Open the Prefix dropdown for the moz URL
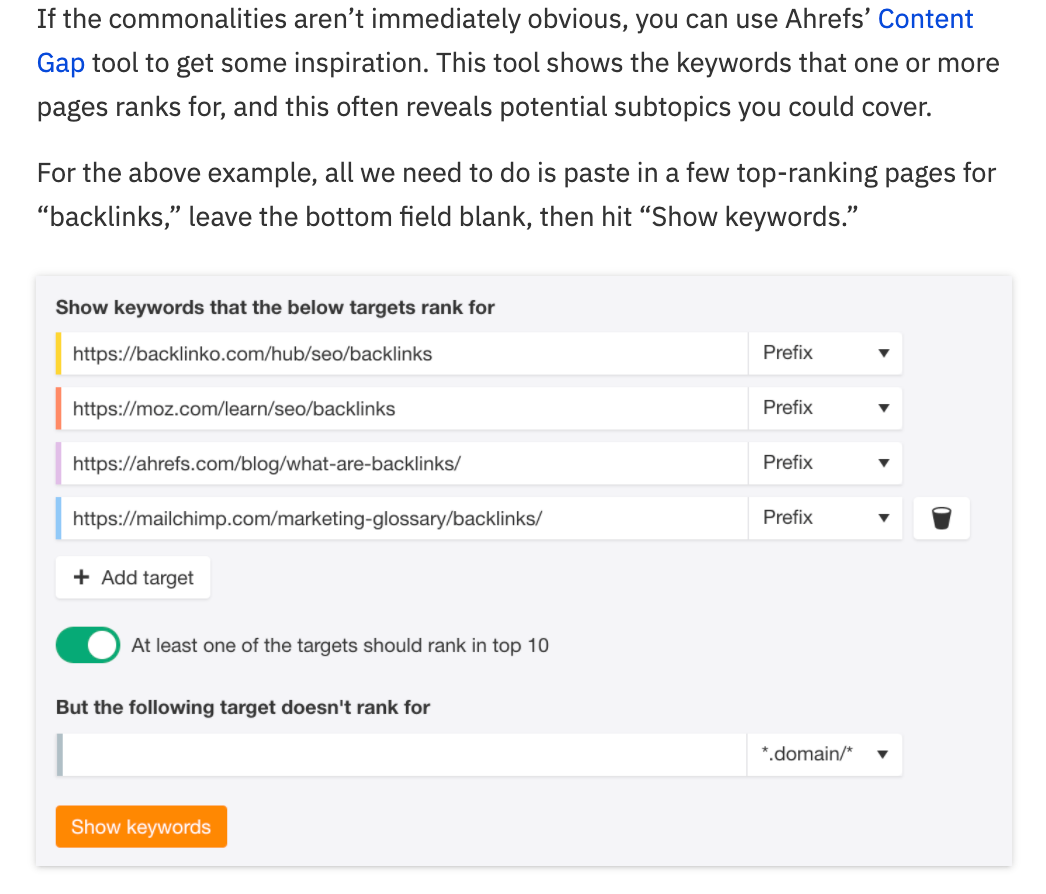The width and height of the screenshot is (1046, 894). point(825,408)
